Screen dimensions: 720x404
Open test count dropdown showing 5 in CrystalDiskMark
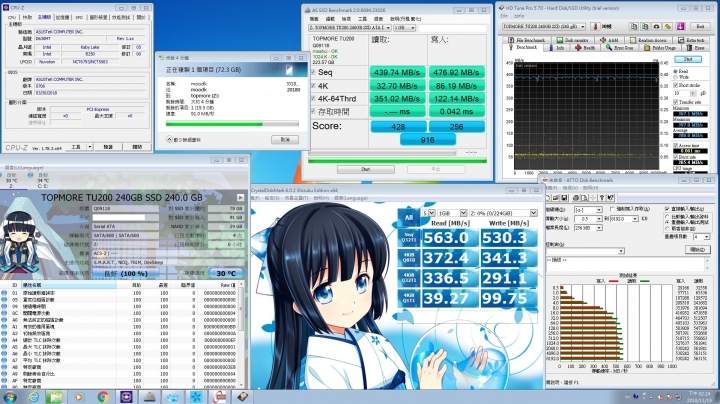(x=428, y=213)
